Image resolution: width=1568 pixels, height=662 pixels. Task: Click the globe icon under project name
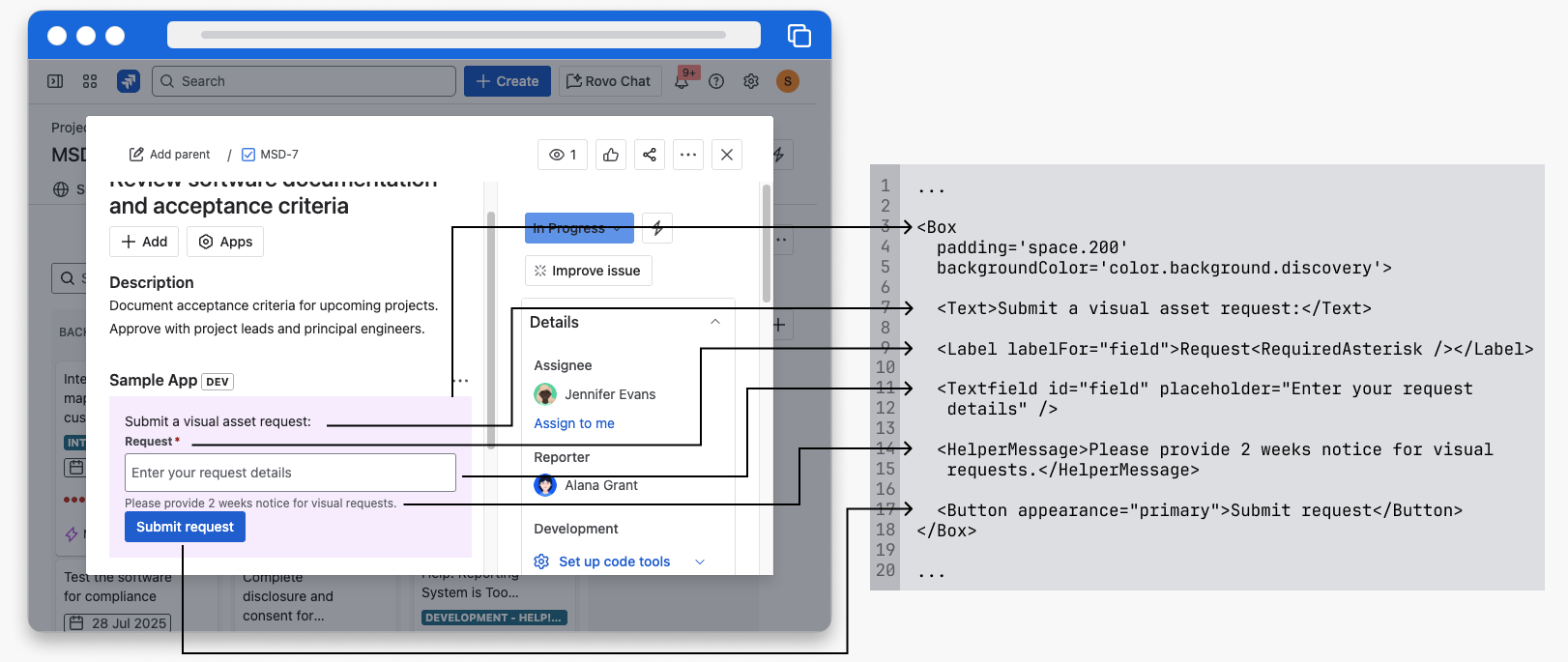click(x=61, y=189)
